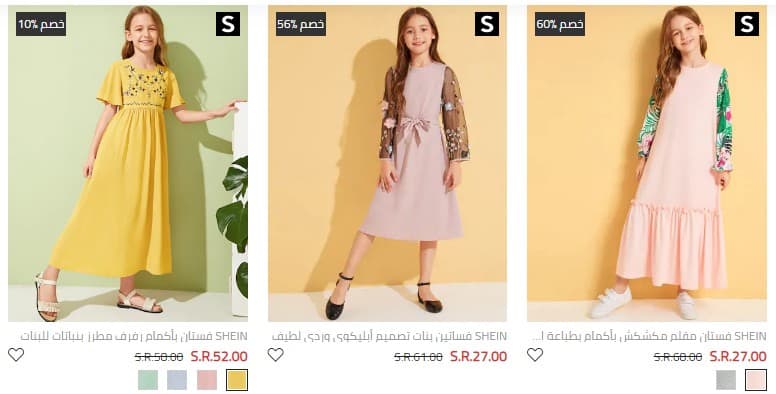Open the tropical sleeve maxi dress image

(x=647, y=163)
